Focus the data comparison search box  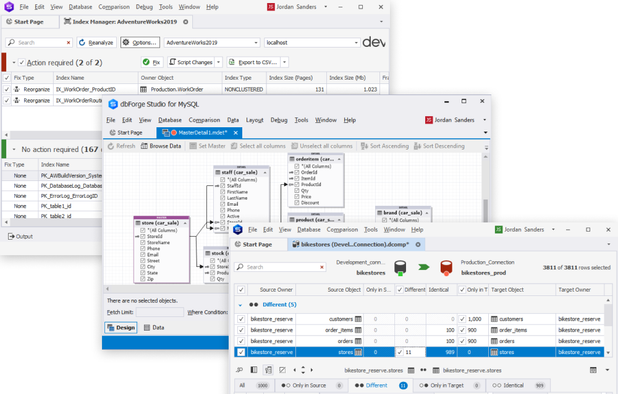281,267
